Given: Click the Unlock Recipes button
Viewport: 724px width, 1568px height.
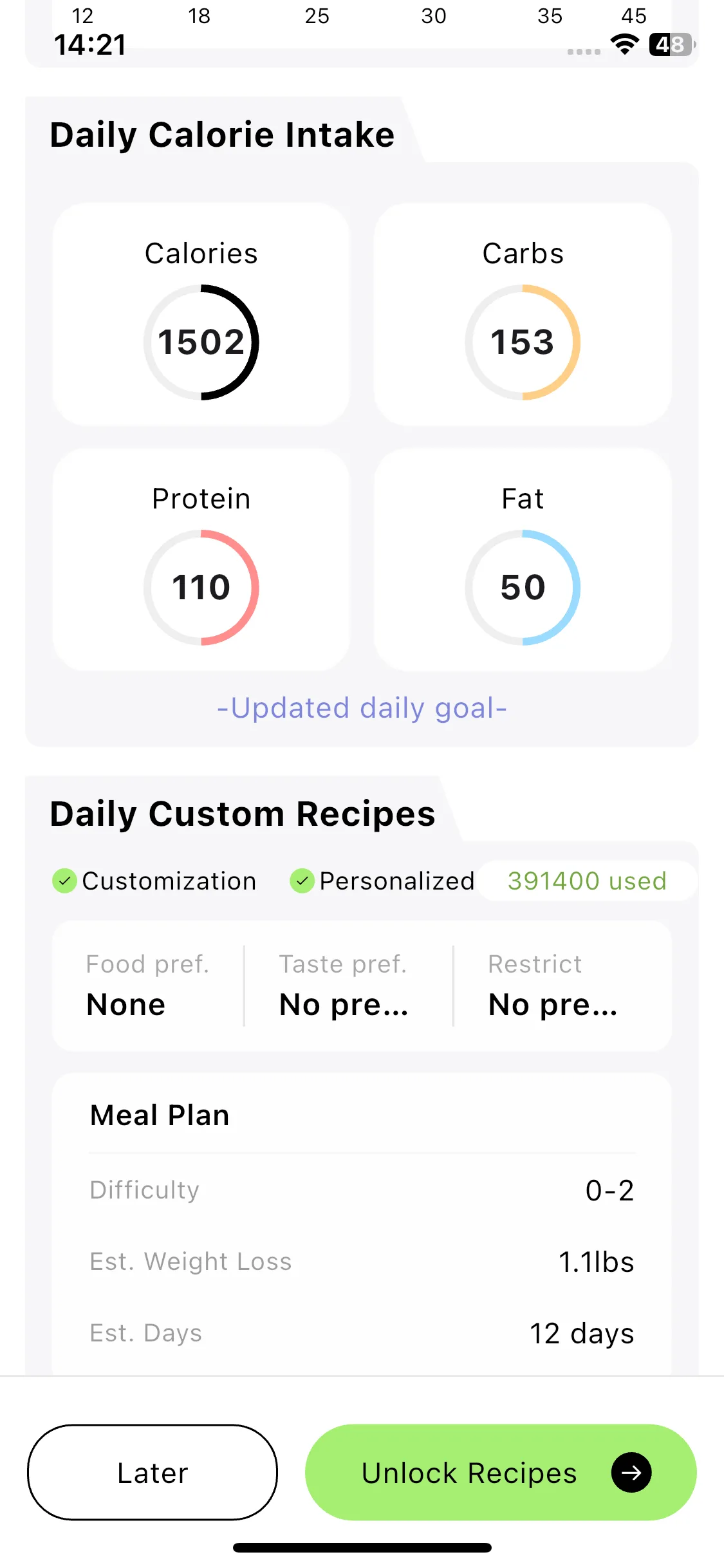Looking at the screenshot, I should (x=501, y=1472).
